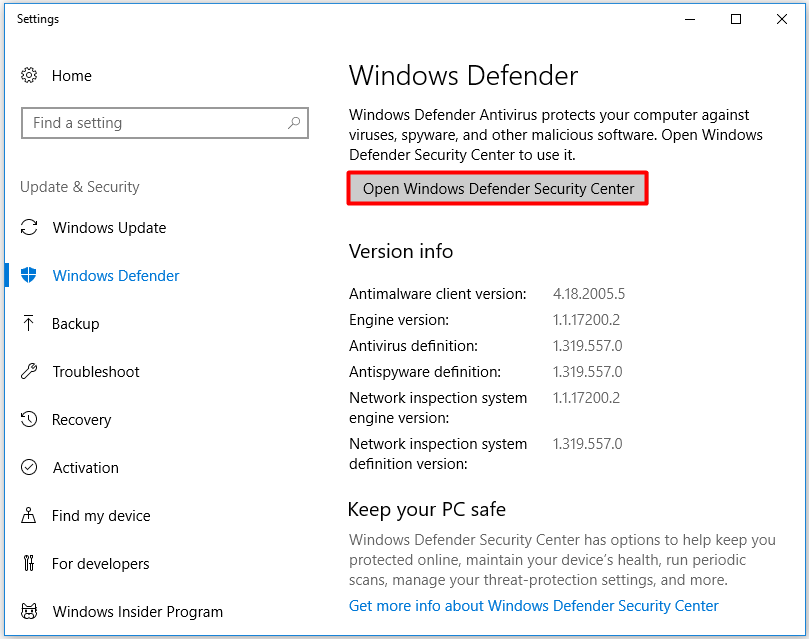This screenshot has height=639, width=809.
Task: Maximize the Settings window
Action: (736, 20)
